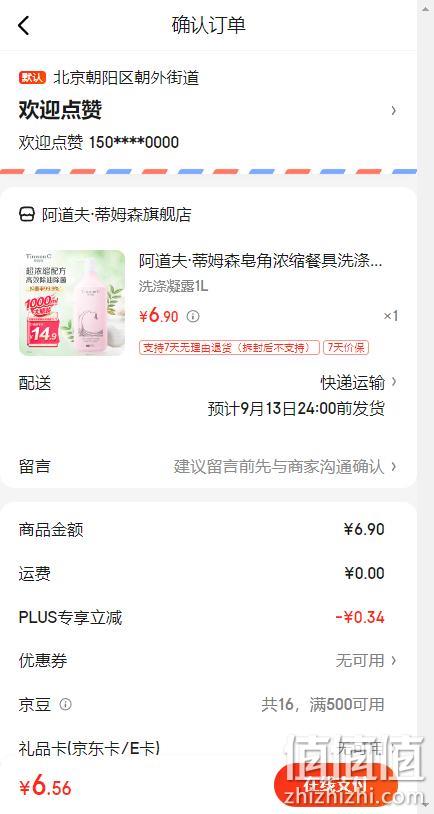Expand 快递运输 delivery options
The image size is (434, 814).
click(359, 383)
